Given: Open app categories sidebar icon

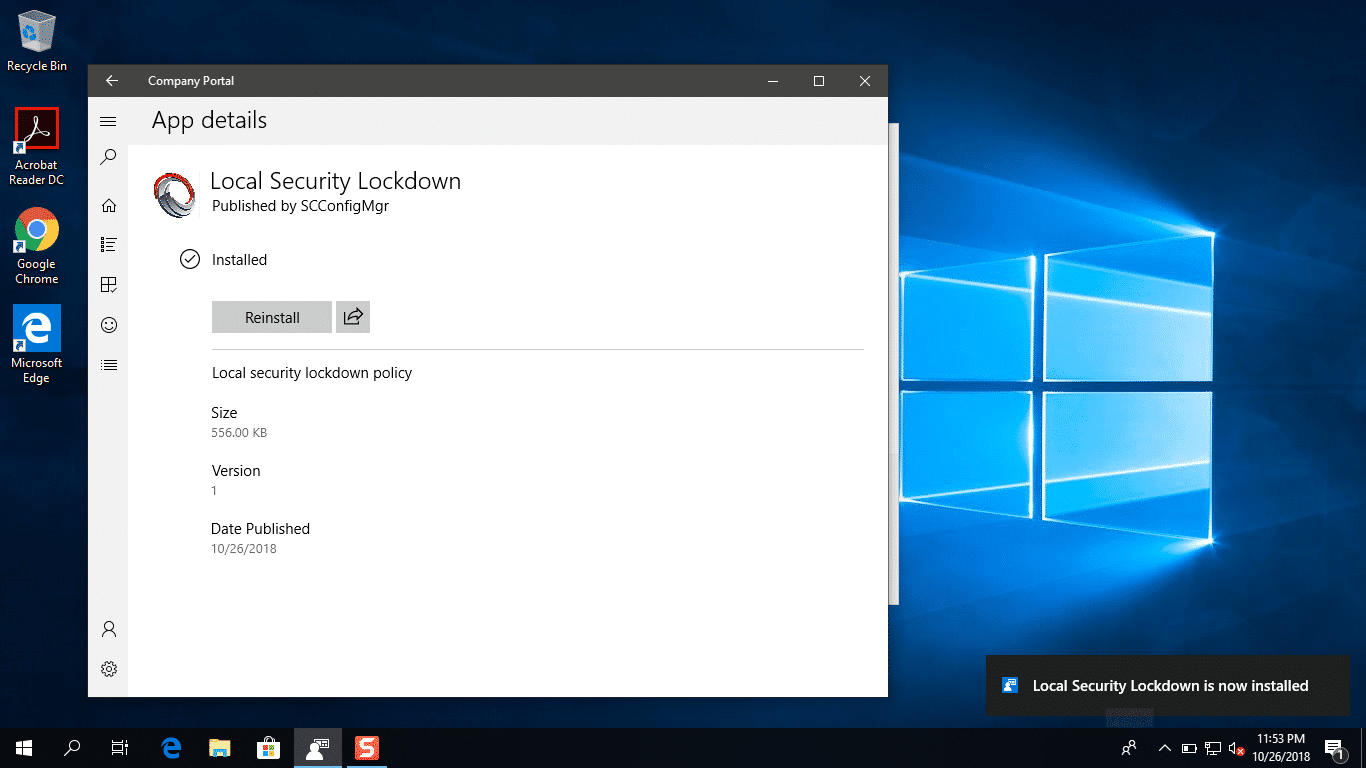Looking at the screenshot, I should click(x=109, y=285).
